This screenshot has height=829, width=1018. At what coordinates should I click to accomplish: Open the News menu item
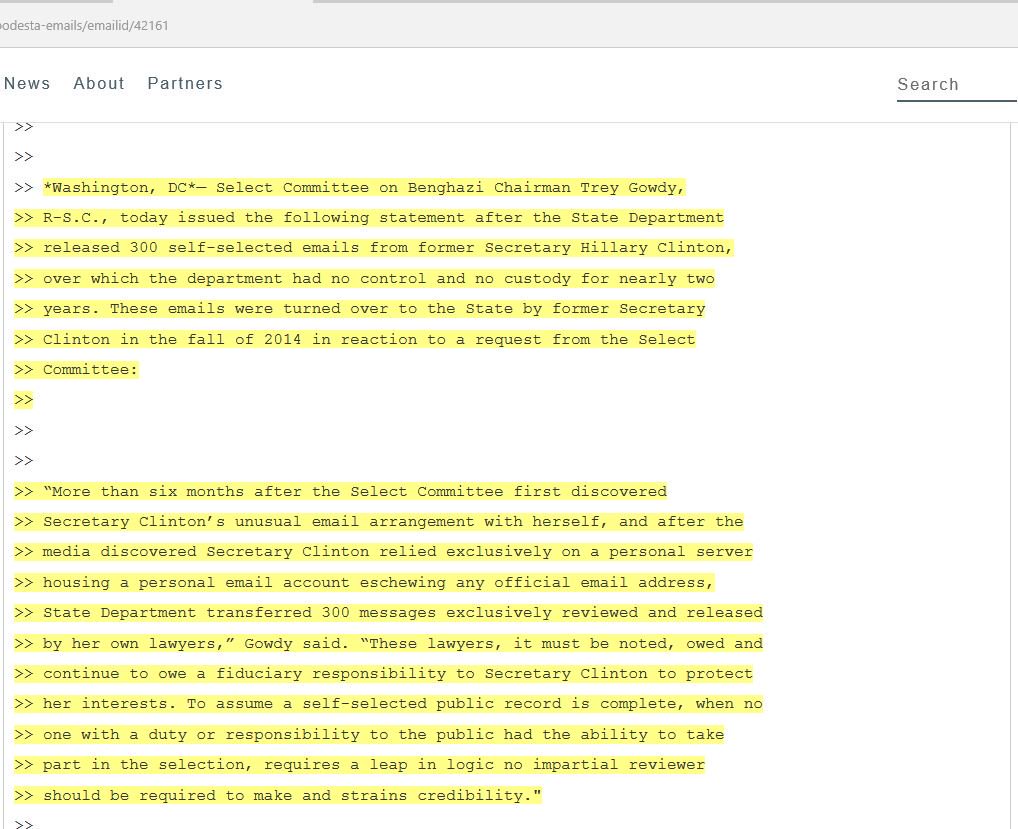click(x=27, y=84)
